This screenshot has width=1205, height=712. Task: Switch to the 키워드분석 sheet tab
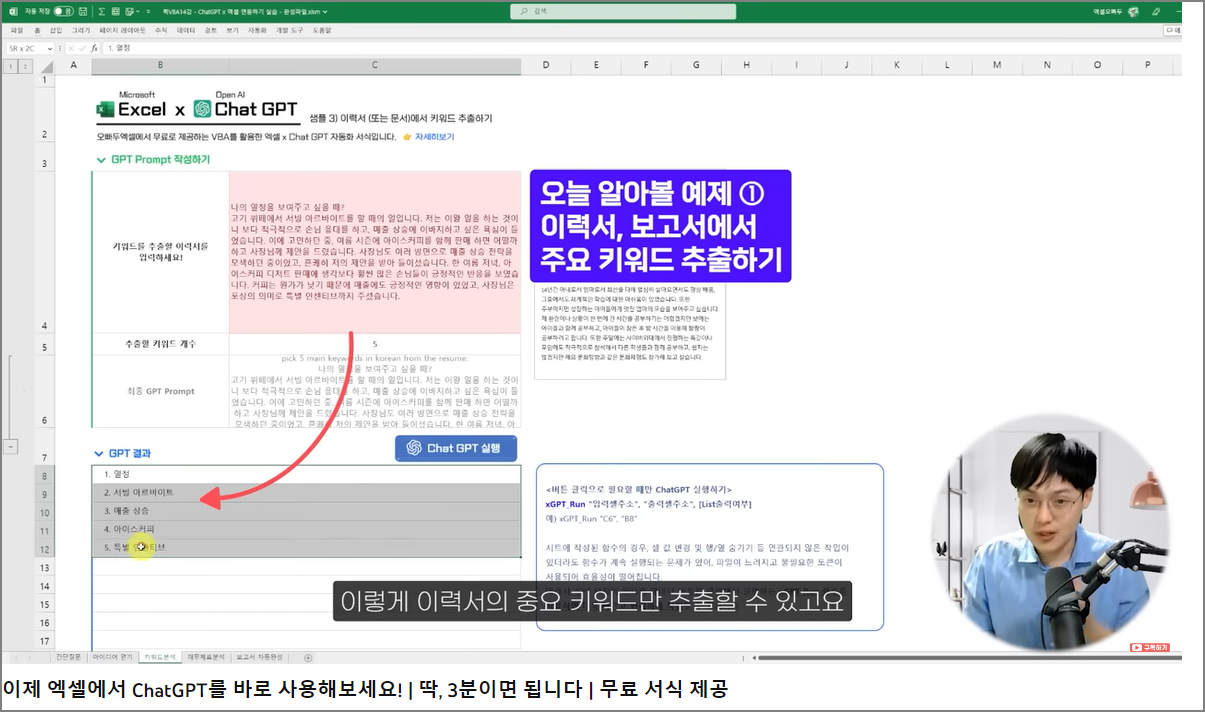tap(160, 657)
